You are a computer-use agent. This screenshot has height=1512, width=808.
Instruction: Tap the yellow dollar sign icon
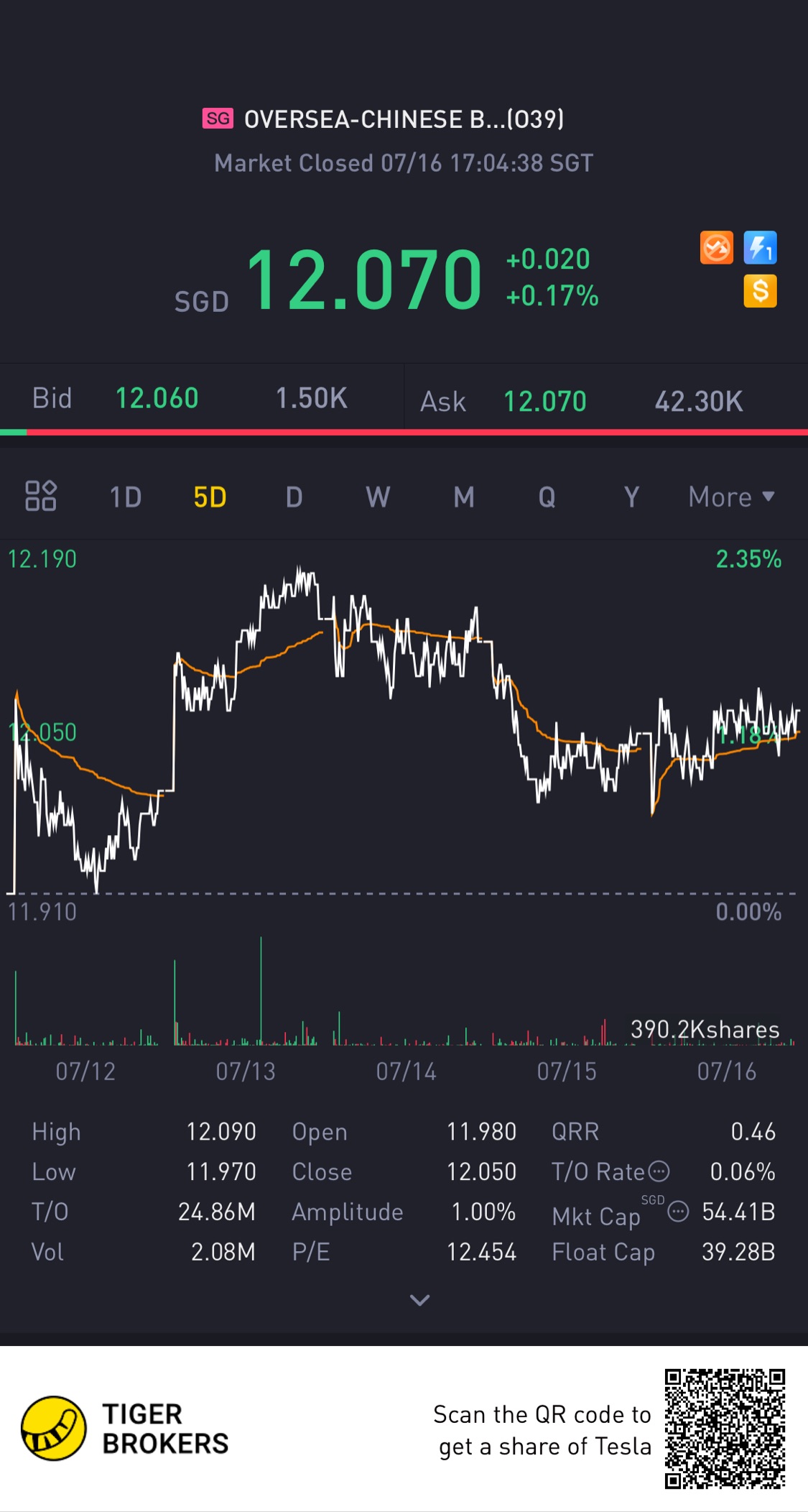[x=761, y=291]
